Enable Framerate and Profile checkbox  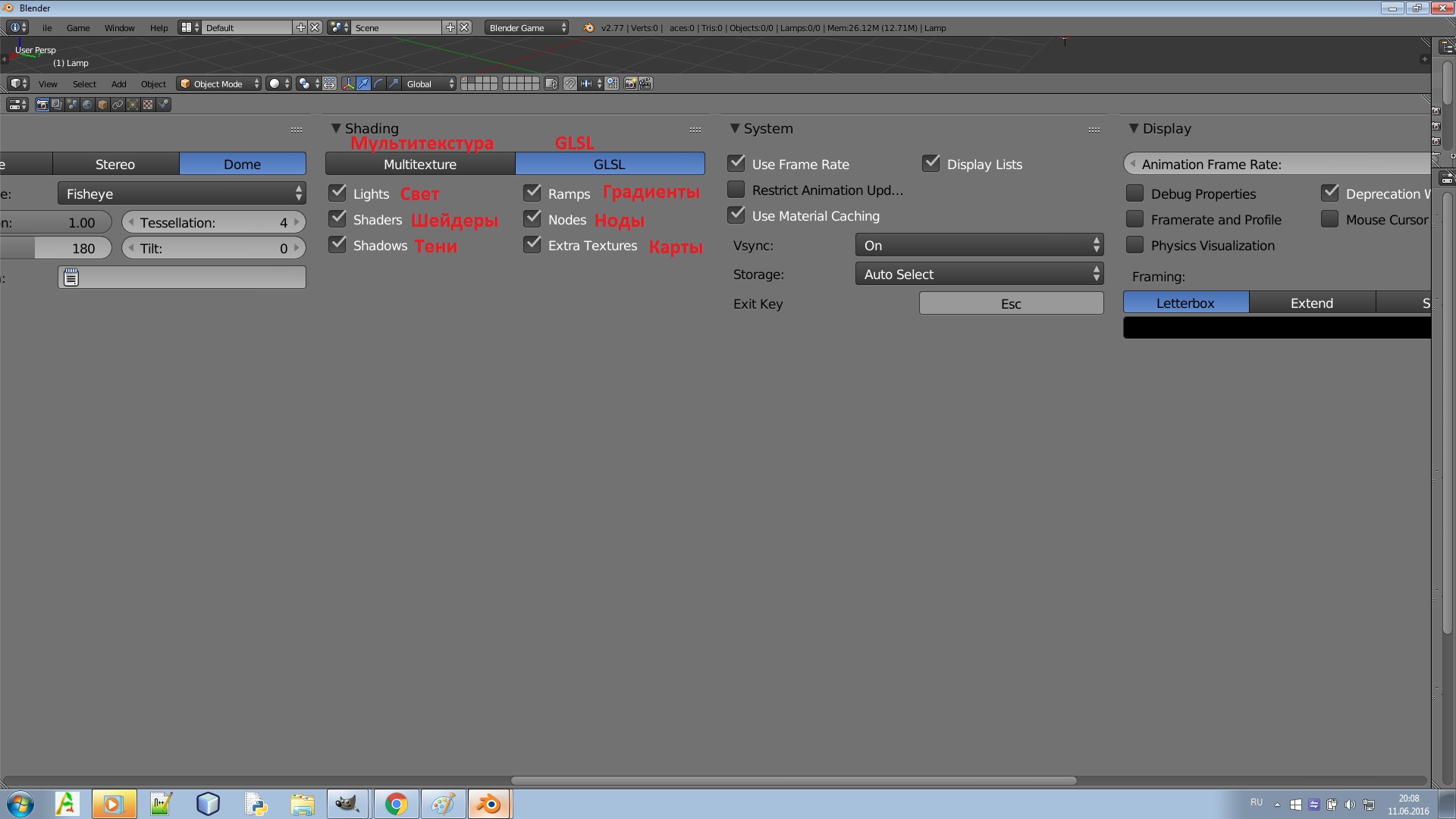1135,218
